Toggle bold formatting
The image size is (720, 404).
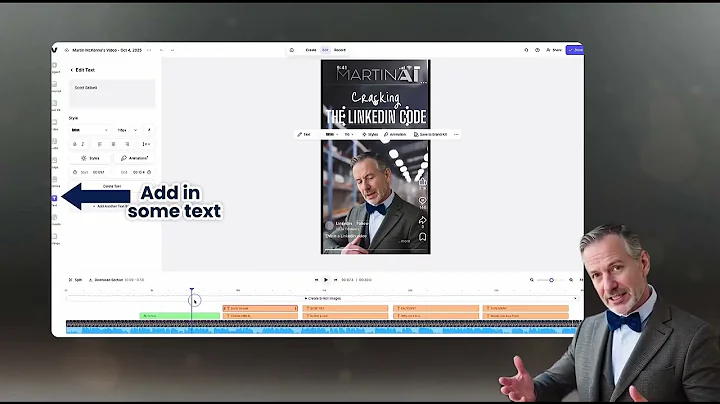pyautogui.click(x=75, y=144)
